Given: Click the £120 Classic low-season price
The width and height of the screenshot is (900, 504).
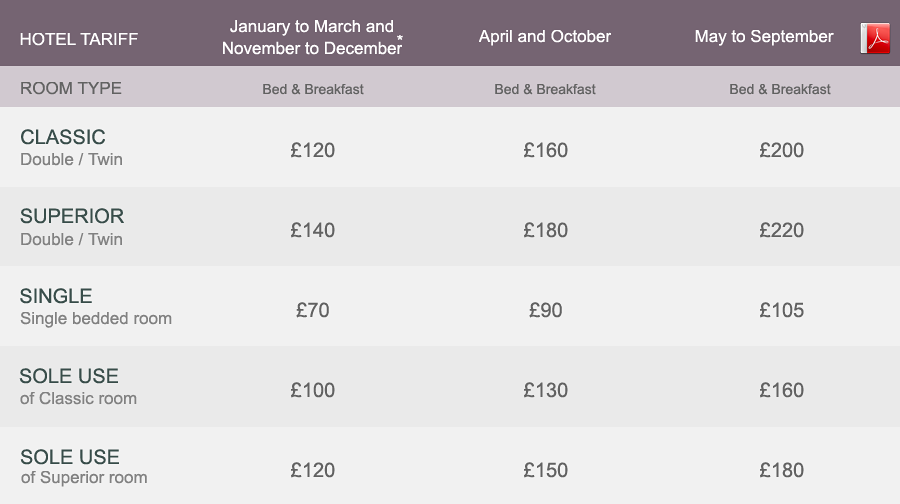Looking at the screenshot, I should [x=312, y=150].
